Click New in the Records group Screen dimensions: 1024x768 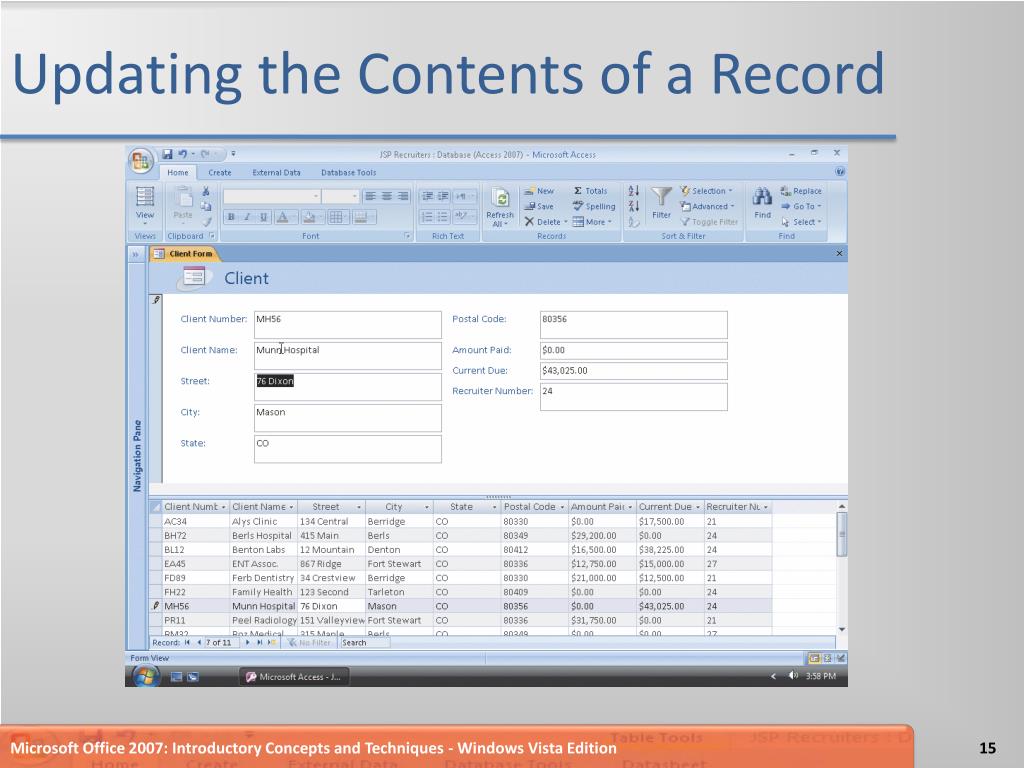539,191
